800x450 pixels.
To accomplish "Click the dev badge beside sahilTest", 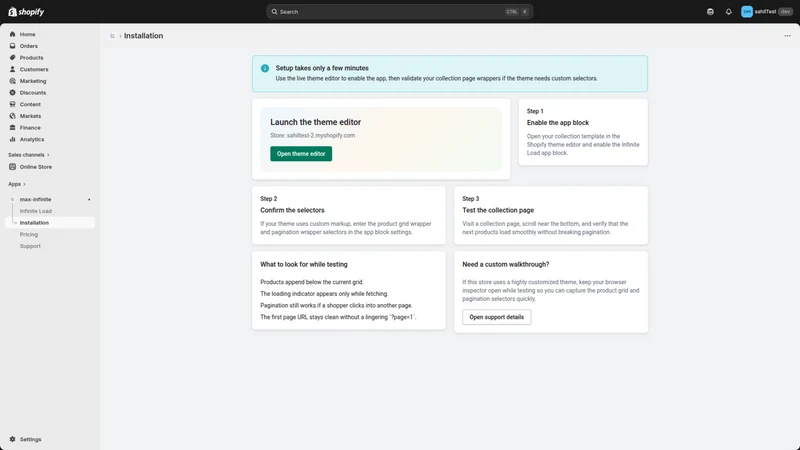I will [x=785, y=12].
